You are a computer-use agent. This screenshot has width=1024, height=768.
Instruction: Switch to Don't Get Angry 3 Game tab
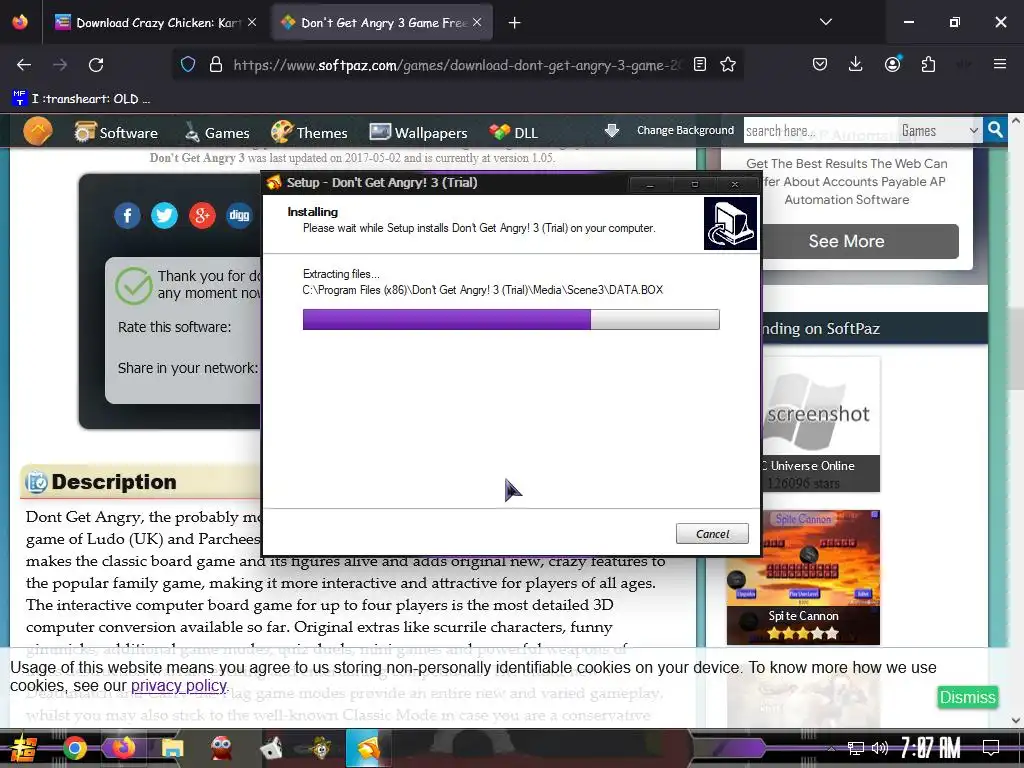tap(381, 23)
